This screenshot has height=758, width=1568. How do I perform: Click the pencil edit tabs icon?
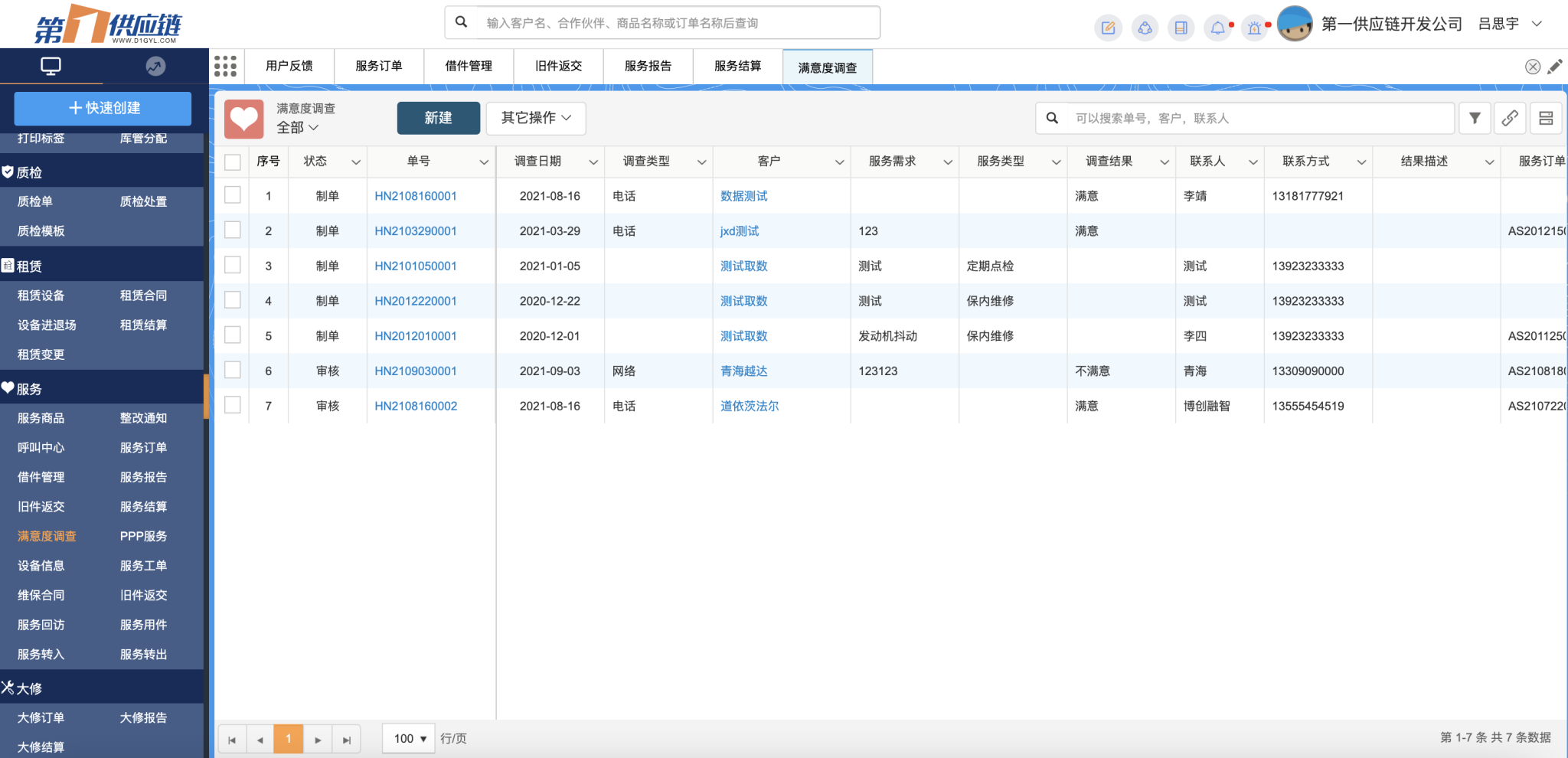(x=1555, y=67)
